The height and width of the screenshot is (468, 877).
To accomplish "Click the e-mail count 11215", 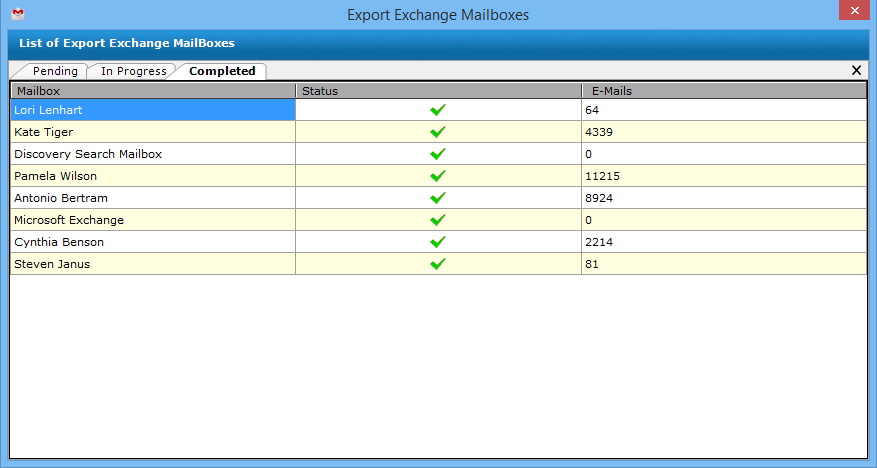I will tap(602, 176).
